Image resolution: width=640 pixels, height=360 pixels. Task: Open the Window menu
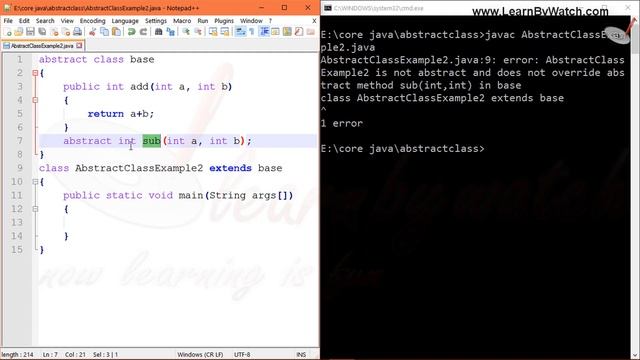[x=251, y=20]
